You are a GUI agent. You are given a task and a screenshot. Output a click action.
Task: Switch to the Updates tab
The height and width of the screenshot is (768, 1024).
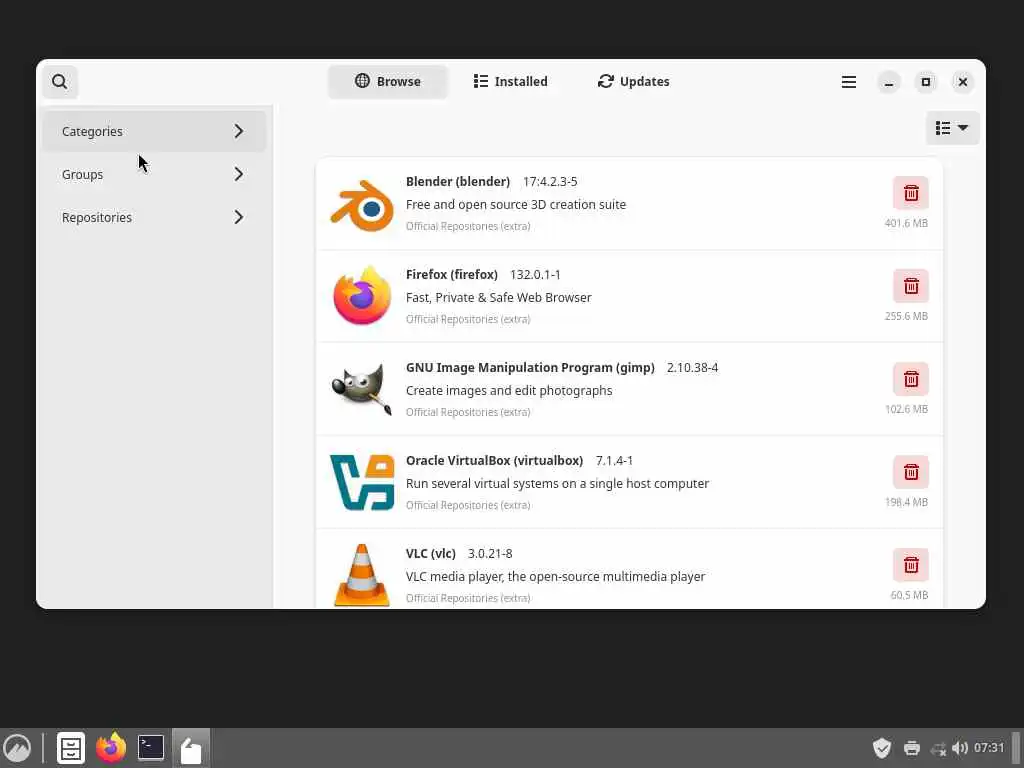click(633, 82)
